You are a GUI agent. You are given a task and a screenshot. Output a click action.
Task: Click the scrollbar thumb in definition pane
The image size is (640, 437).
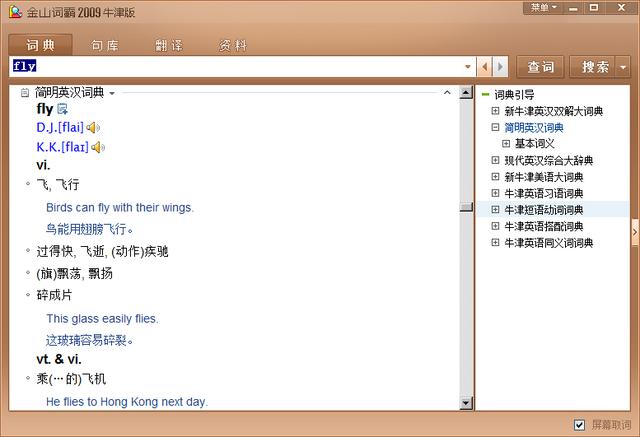[x=466, y=207]
